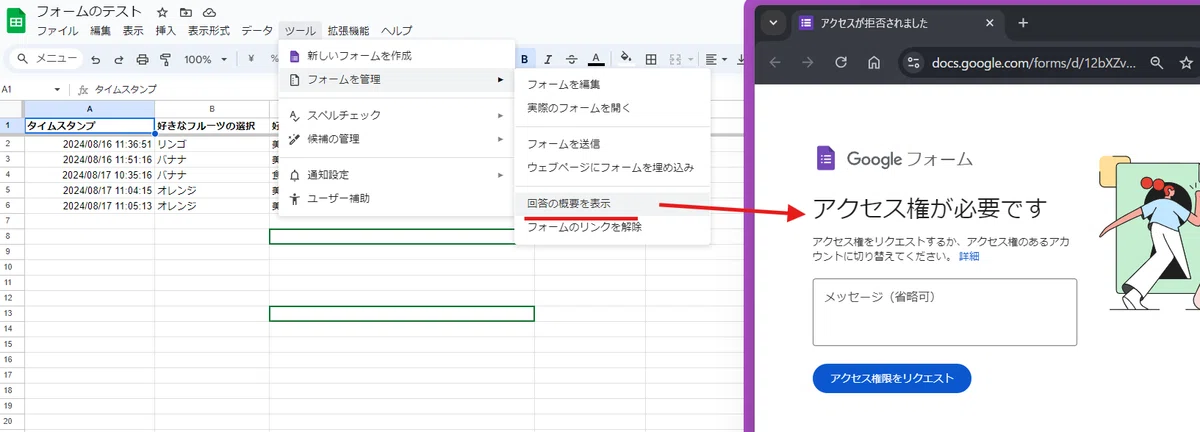Screen dimensions: 1200x432
Task: Choose フォームを編集 in the submenu
Action: [612, 85]
